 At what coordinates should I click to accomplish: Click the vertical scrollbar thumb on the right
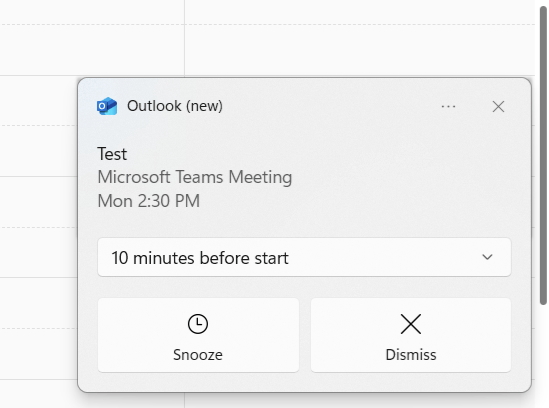[543, 156]
